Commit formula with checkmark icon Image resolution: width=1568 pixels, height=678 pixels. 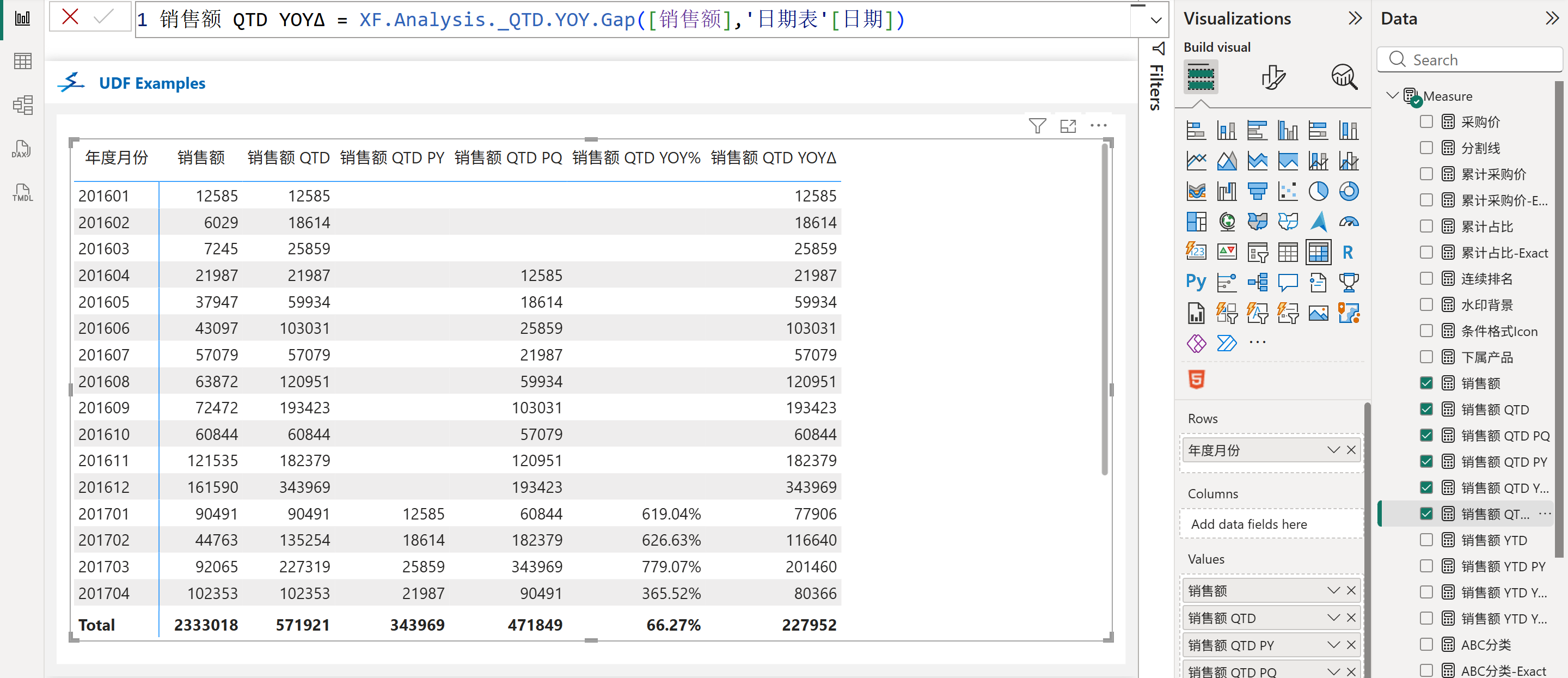click(x=104, y=17)
